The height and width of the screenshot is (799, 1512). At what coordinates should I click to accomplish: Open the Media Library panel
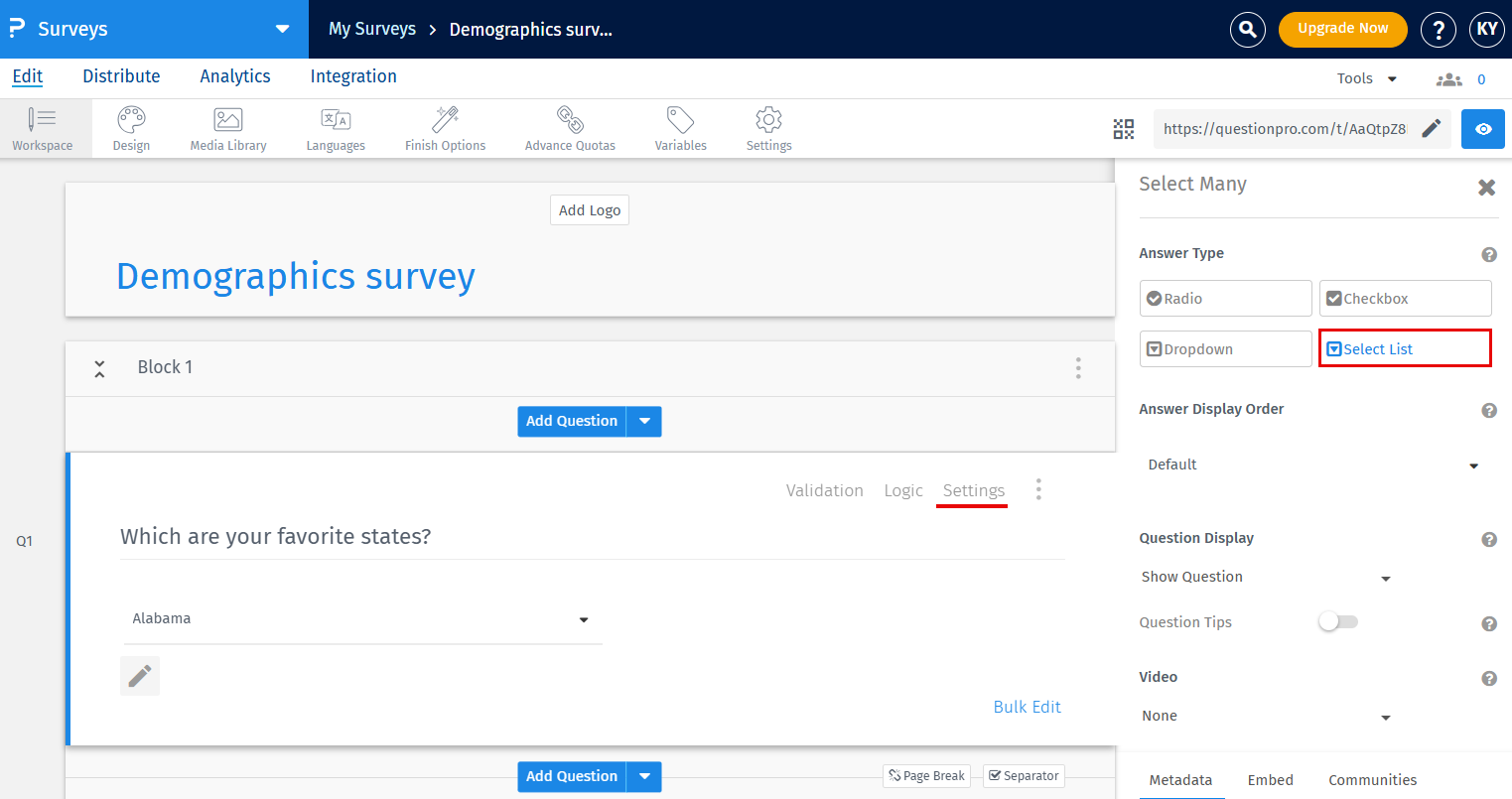[227, 128]
